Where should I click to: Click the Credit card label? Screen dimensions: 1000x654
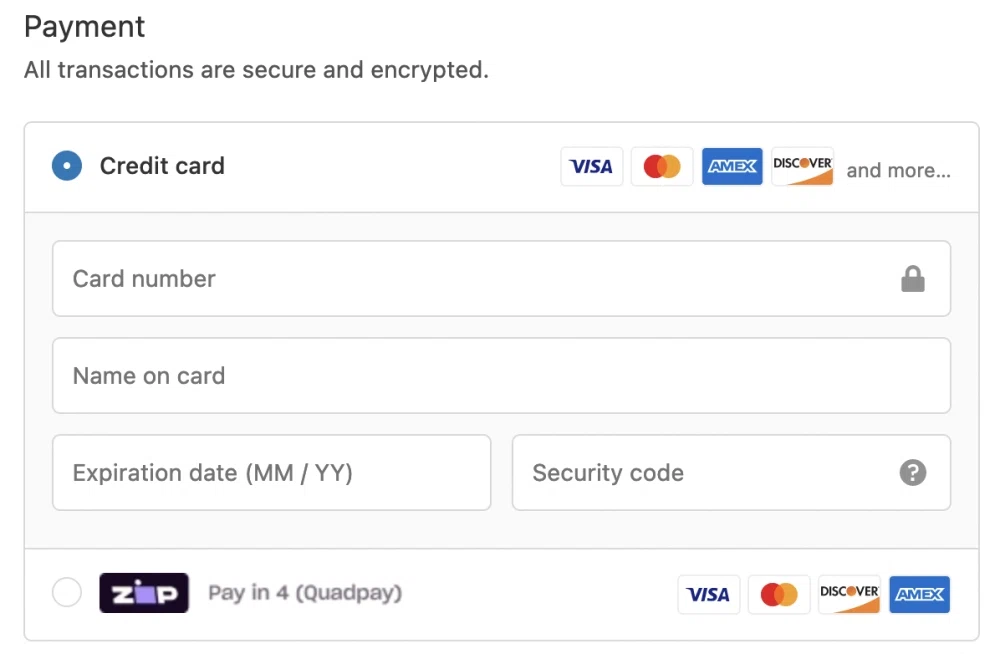[162, 166]
